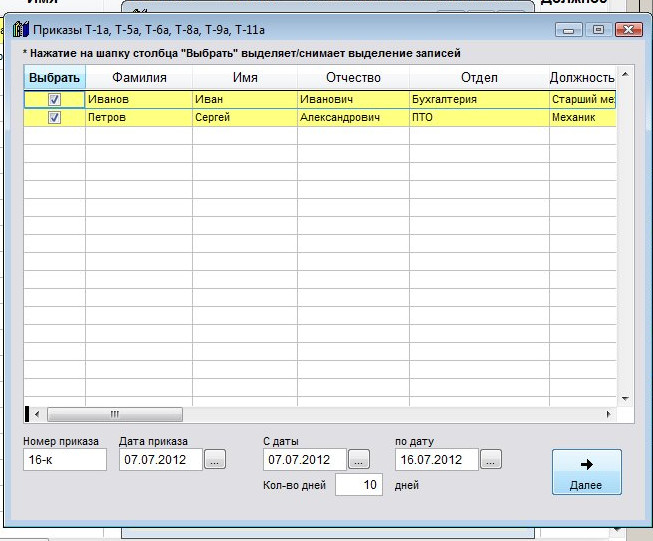The width and height of the screenshot is (653, 541).
Task: Click the Отдел column header
Action: pyautogui.click(x=479, y=78)
